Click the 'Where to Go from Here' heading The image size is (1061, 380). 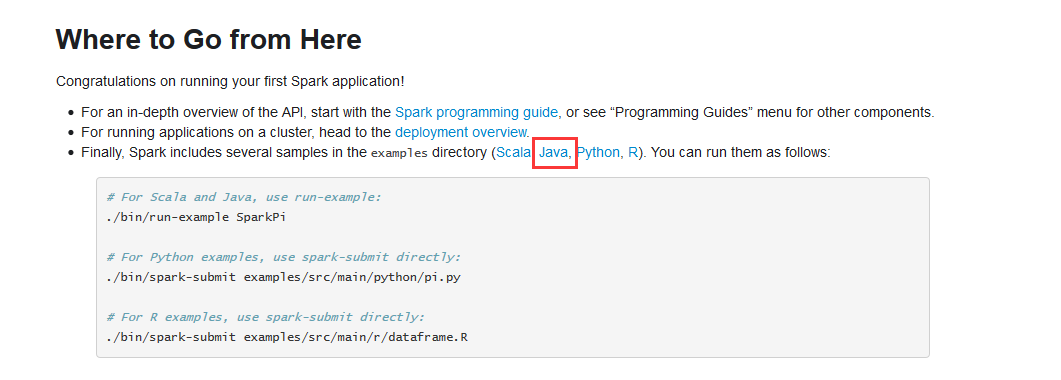(x=209, y=40)
